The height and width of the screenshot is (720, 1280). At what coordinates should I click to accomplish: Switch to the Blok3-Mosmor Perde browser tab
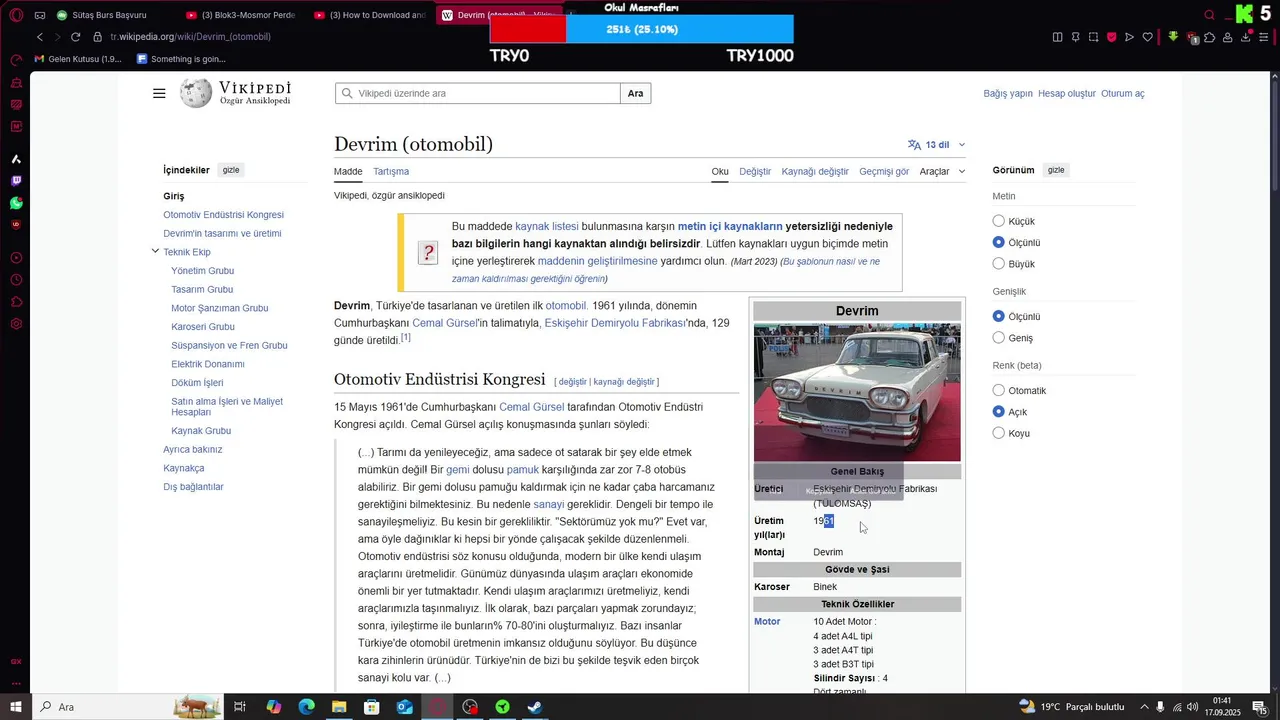243,15
